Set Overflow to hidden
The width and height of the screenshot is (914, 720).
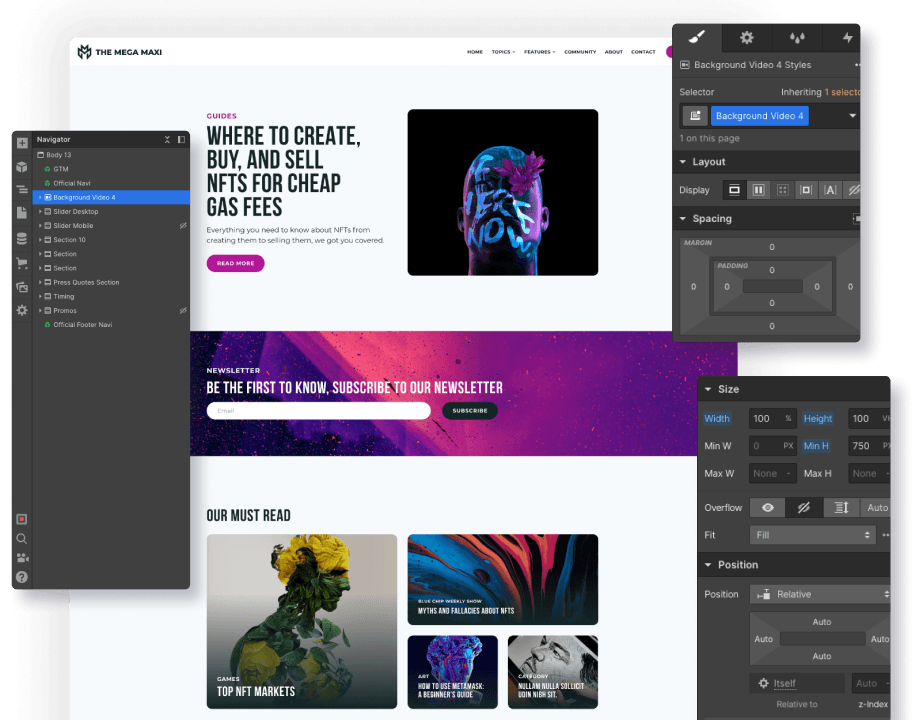[804, 507]
